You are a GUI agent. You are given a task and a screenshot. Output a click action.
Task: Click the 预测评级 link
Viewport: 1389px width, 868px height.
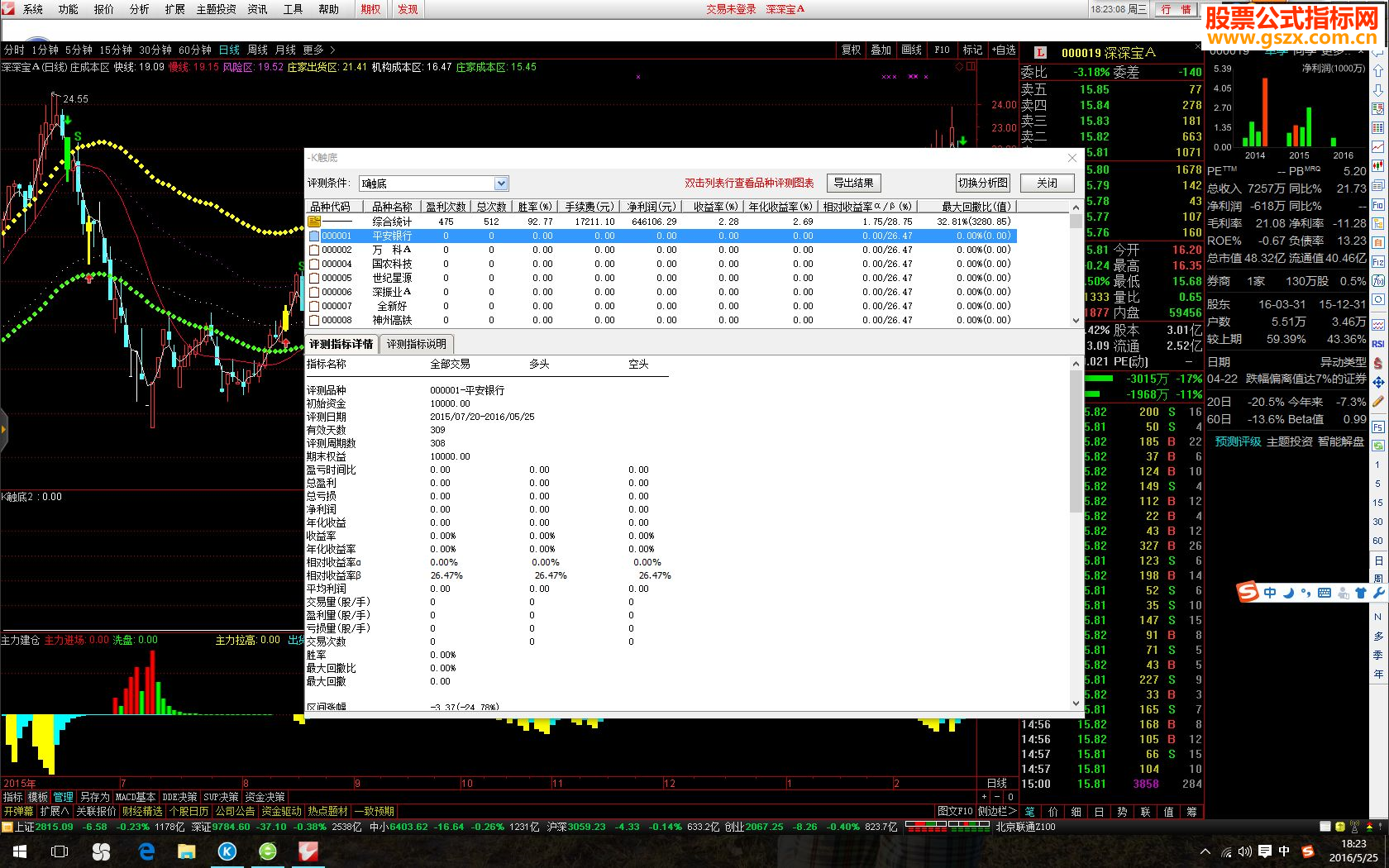[x=1238, y=441]
